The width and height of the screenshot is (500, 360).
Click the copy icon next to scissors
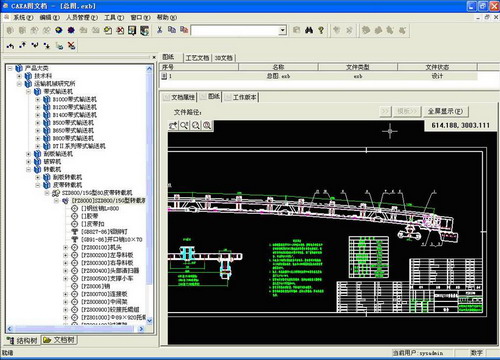(x=172, y=30)
